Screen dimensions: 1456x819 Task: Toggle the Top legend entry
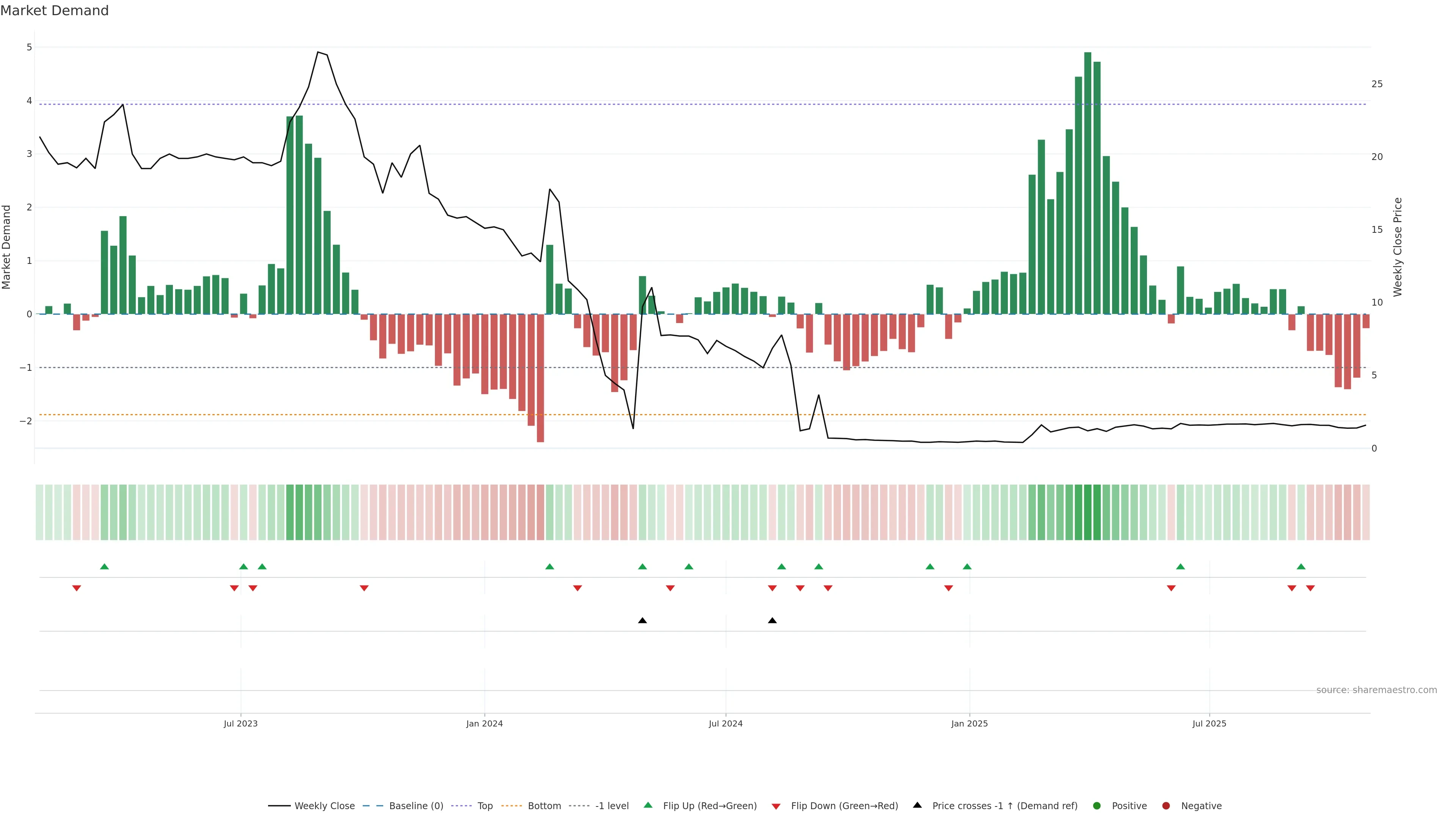click(x=485, y=806)
